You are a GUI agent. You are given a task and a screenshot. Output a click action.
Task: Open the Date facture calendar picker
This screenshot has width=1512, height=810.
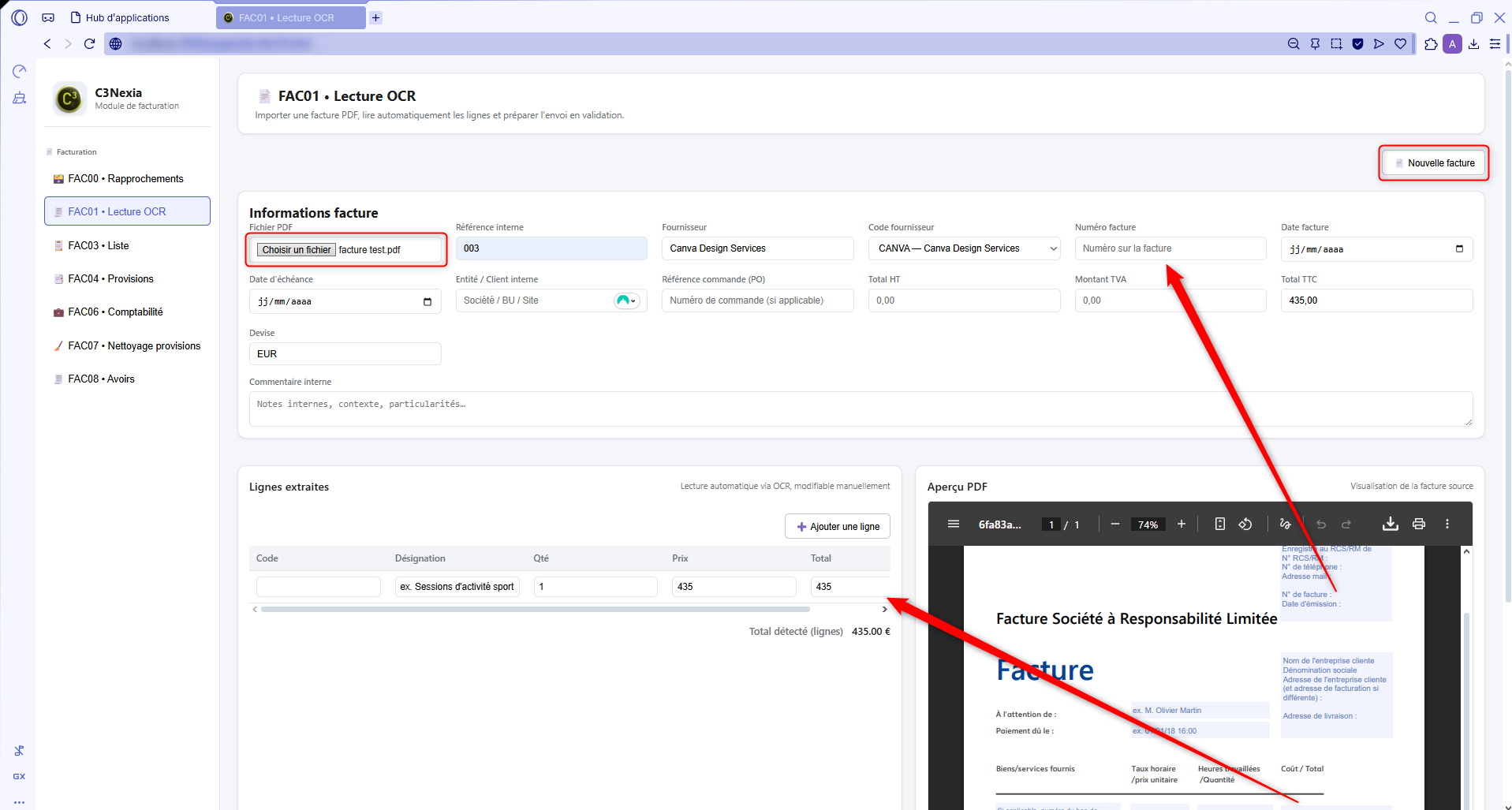tap(1458, 249)
